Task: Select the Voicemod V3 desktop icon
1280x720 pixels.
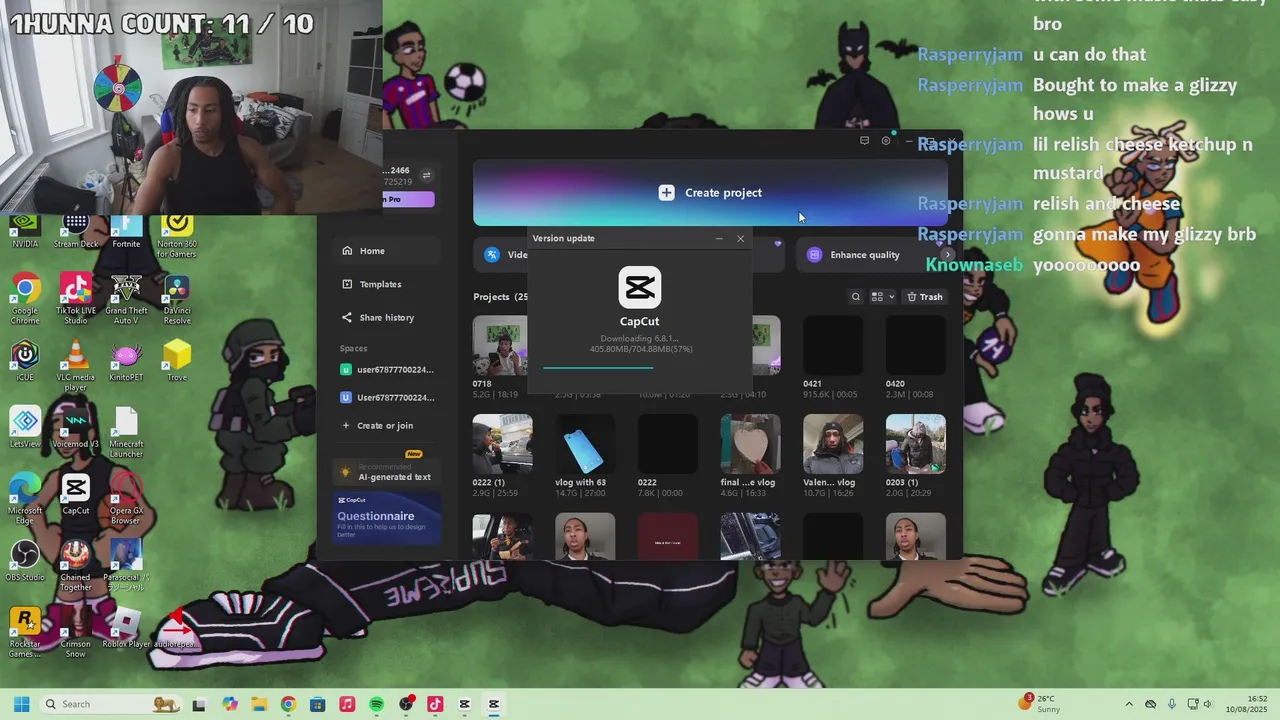Action: click(x=75, y=428)
